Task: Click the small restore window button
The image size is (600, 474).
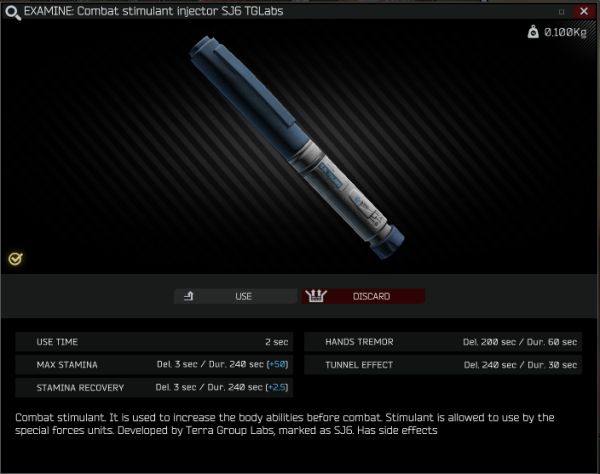Action: [x=561, y=12]
